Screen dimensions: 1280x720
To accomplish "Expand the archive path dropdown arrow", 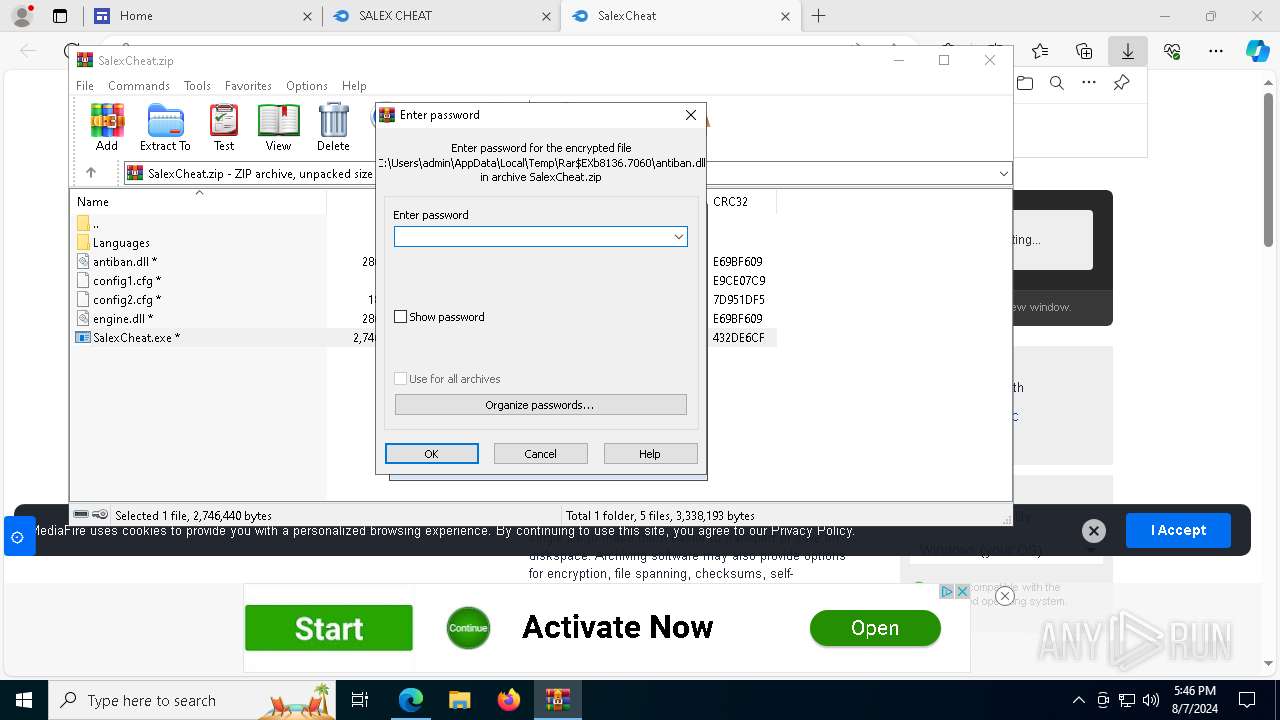I will tap(1003, 173).
